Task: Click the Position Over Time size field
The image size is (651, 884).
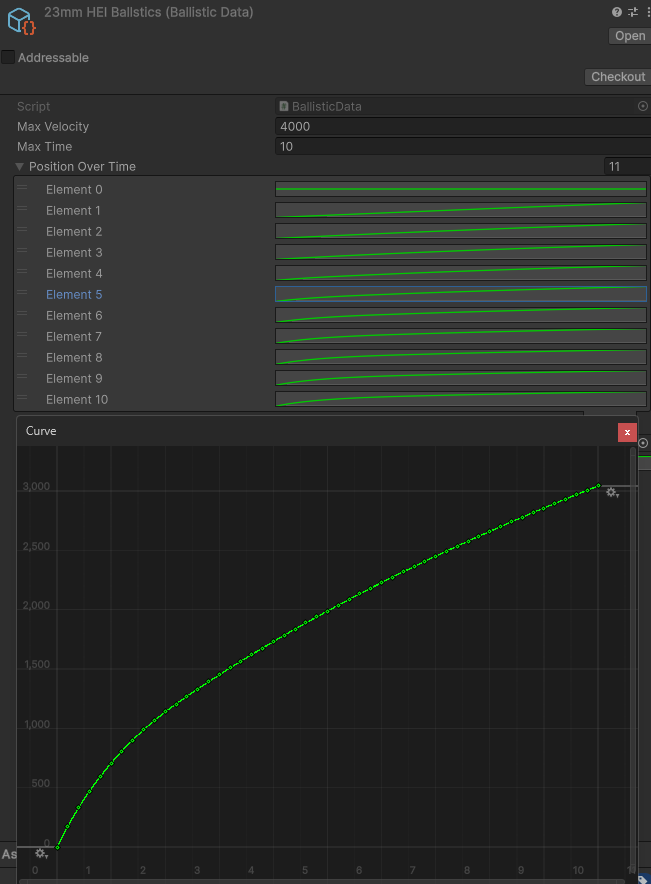Action: 626,167
